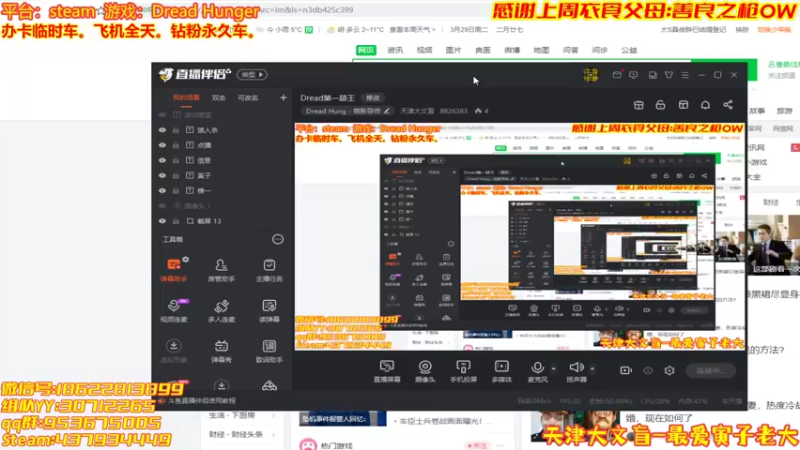This screenshot has width=800, height=450.
Task: Switch to the 我的场景 scene tab
Action: pos(186,97)
